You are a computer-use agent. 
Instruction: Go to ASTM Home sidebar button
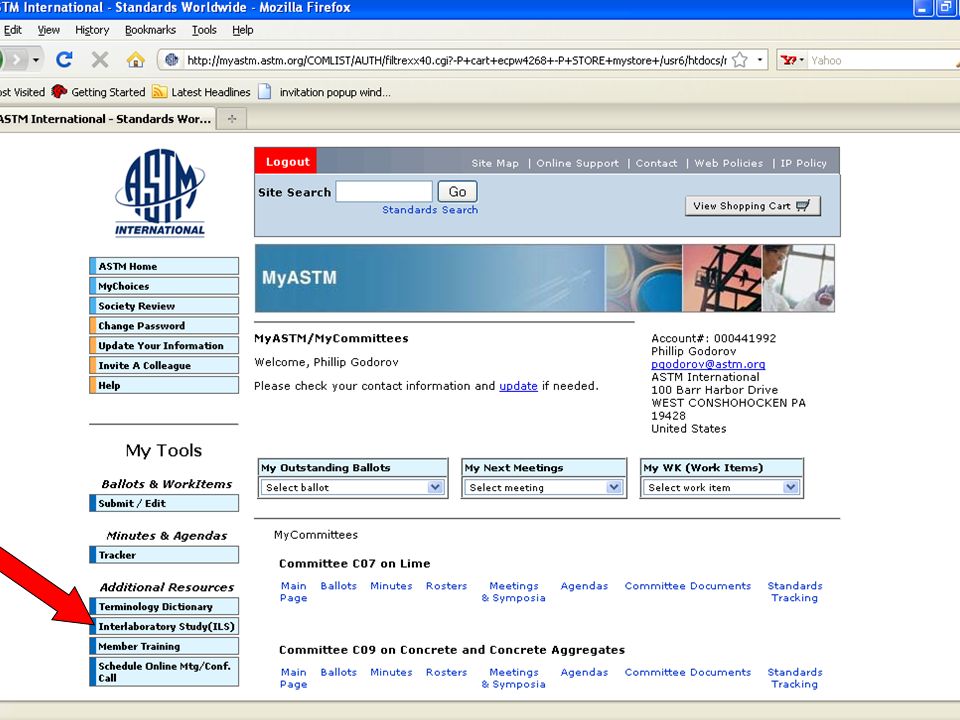tap(164, 266)
